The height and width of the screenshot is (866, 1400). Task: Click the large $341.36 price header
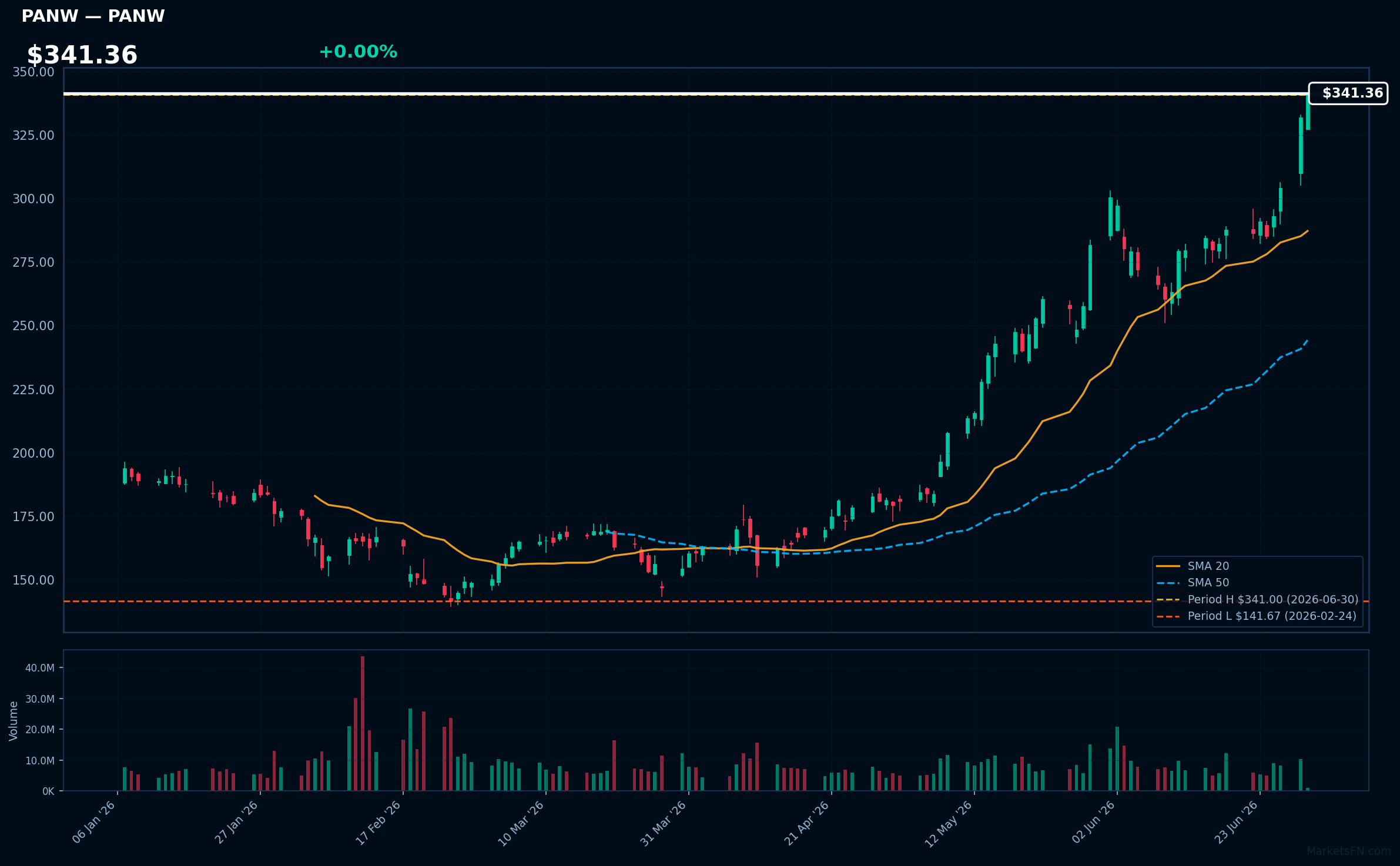pos(82,55)
